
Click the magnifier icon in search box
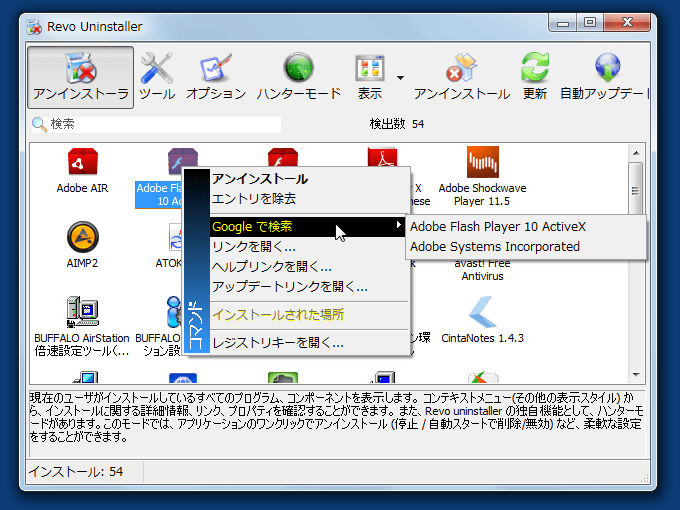39,124
